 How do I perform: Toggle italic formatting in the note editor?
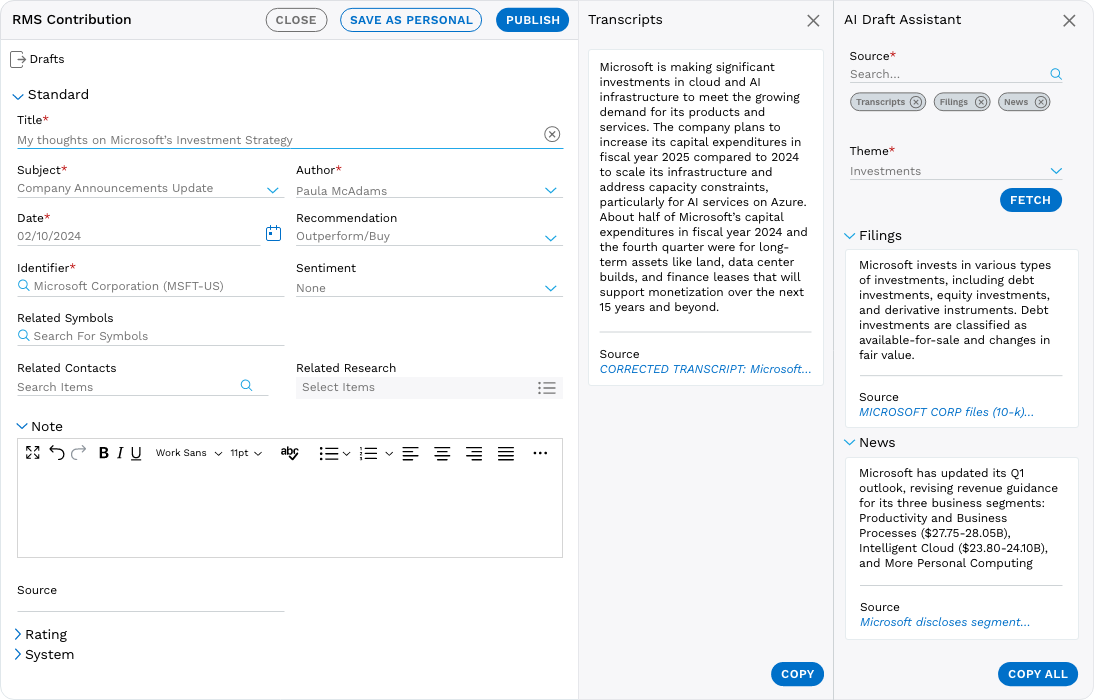coord(120,453)
